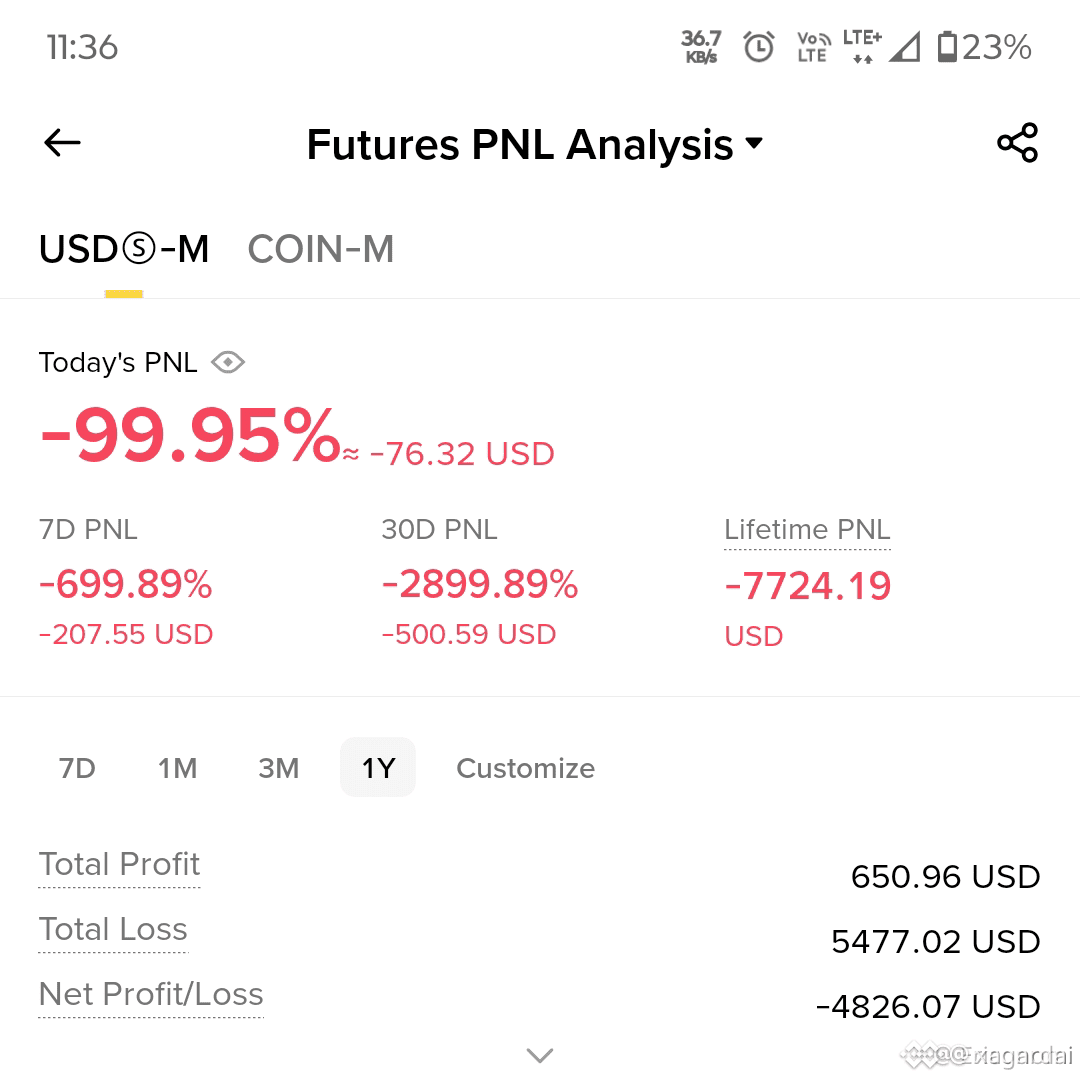Tap the VoLTE status icon

pyautogui.click(x=813, y=47)
